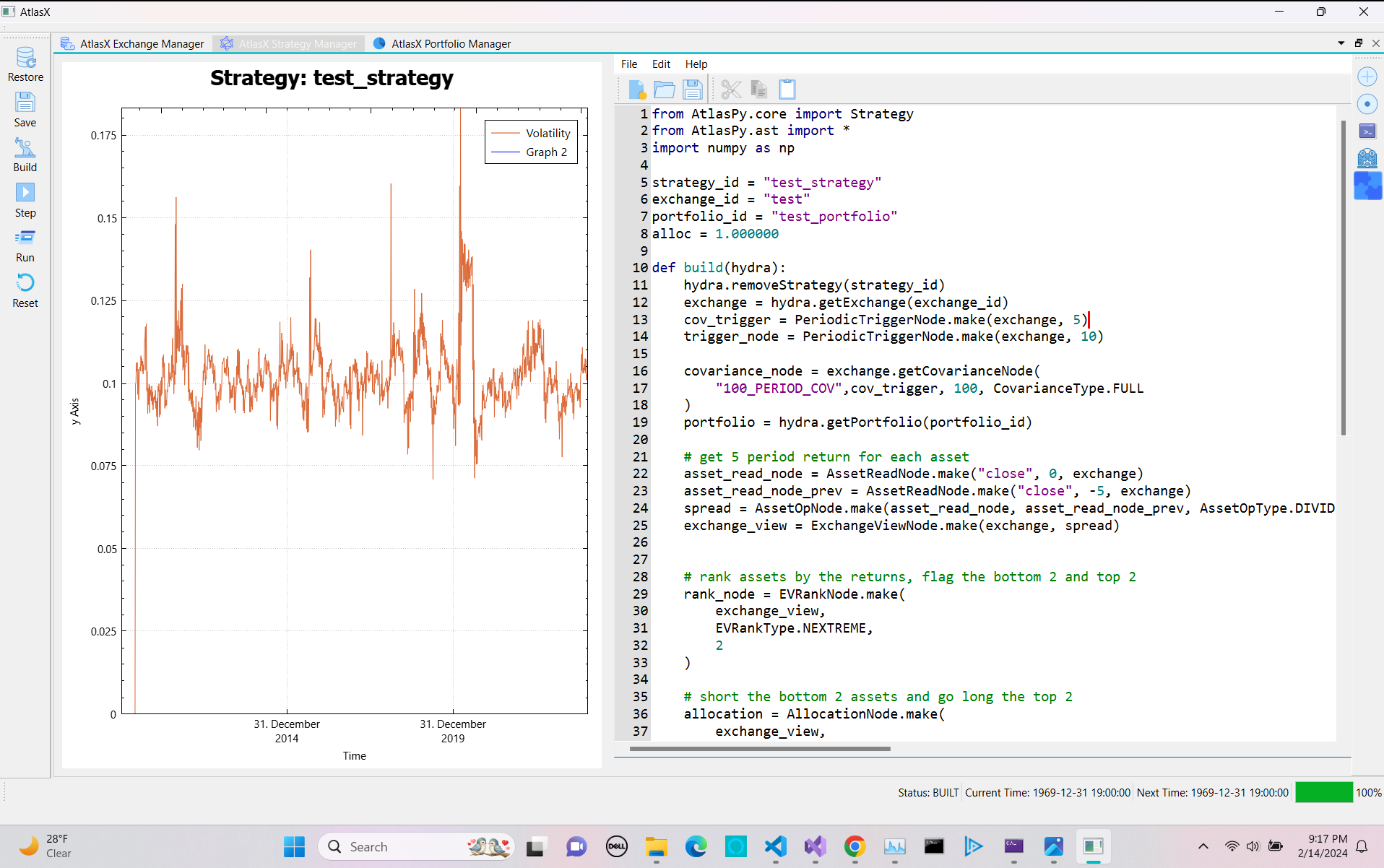1384x868 pixels.
Task: Open File Explorer from taskbar
Action: (656, 846)
